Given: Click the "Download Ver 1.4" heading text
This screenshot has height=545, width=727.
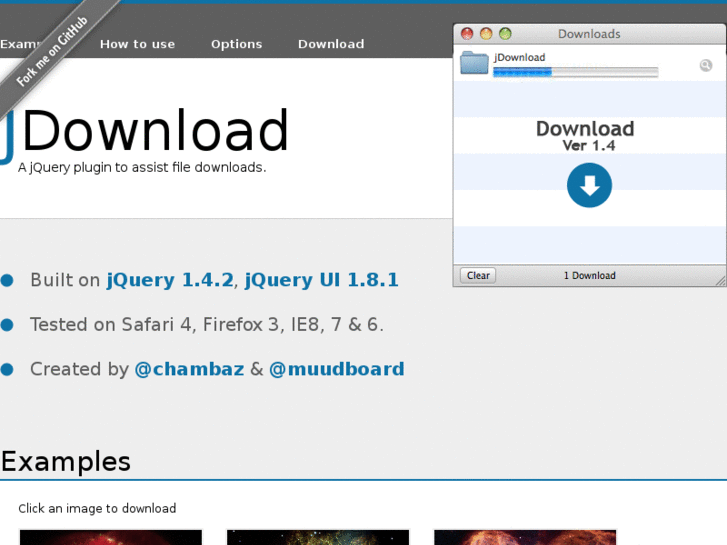Looking at the screenshot, I should [585, 136].
